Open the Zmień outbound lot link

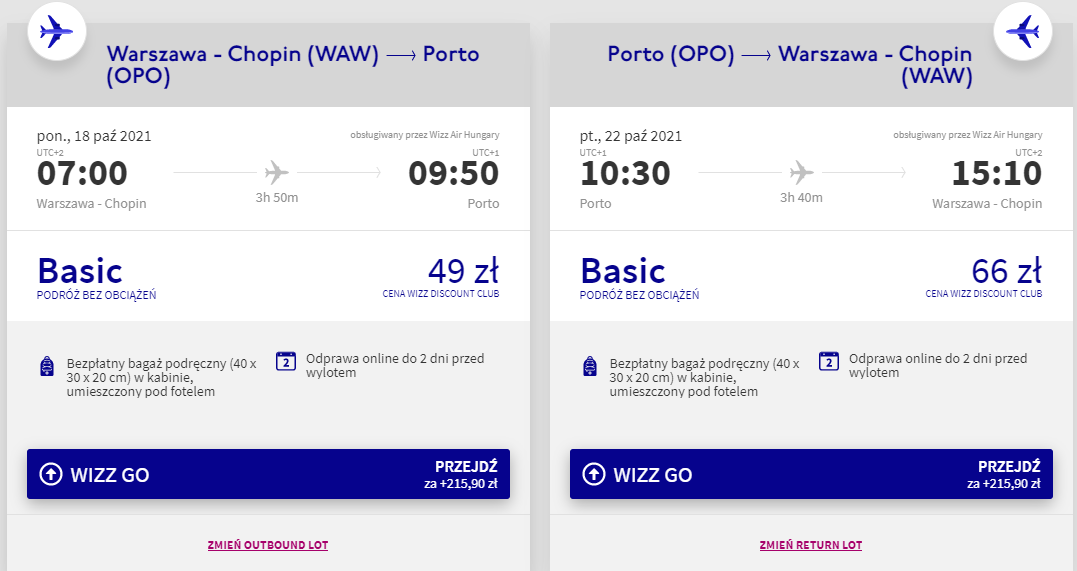268,545
